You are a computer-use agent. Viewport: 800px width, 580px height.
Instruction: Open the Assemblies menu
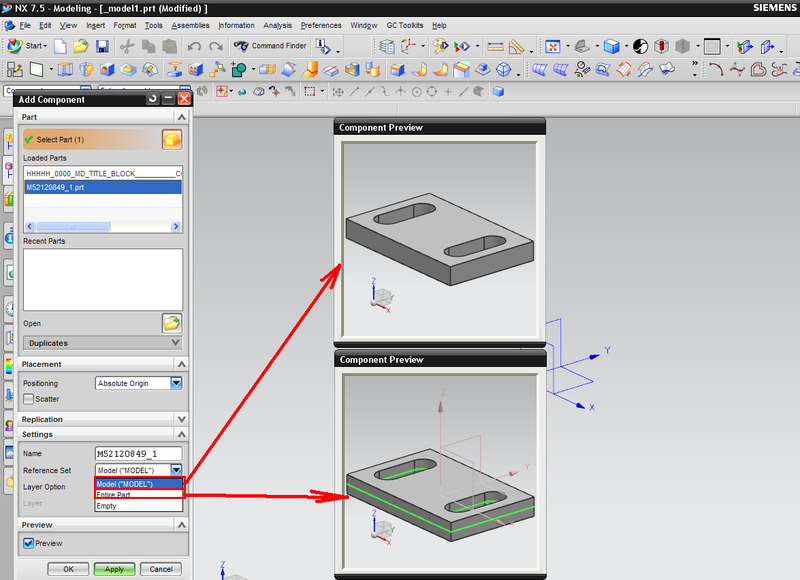click(x=190, y=25)
